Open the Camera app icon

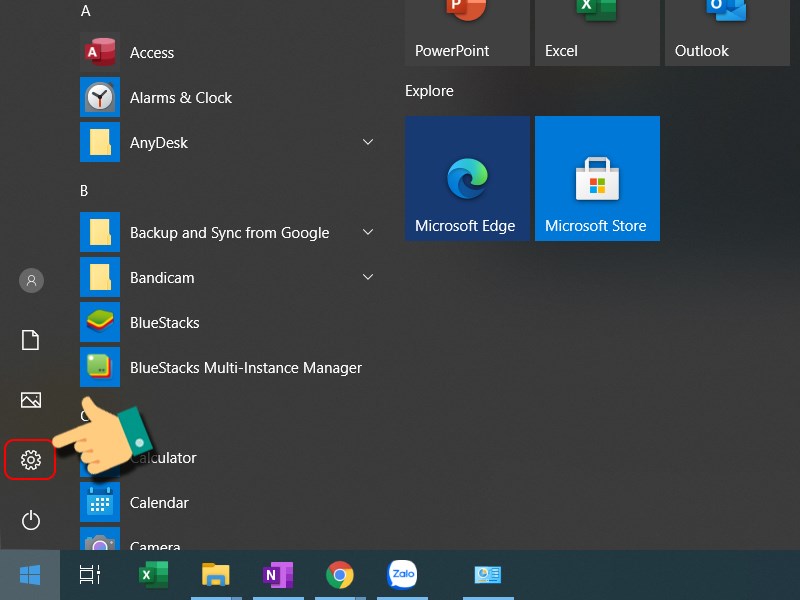pyautogui.click(x=100, y=539)
